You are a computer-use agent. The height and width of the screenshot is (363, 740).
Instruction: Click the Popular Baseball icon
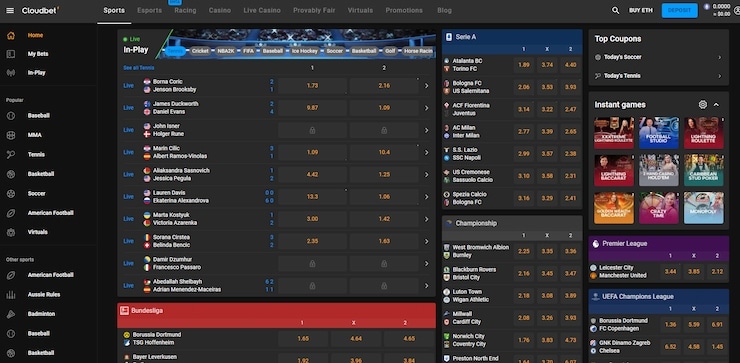(x=11, y=116)
